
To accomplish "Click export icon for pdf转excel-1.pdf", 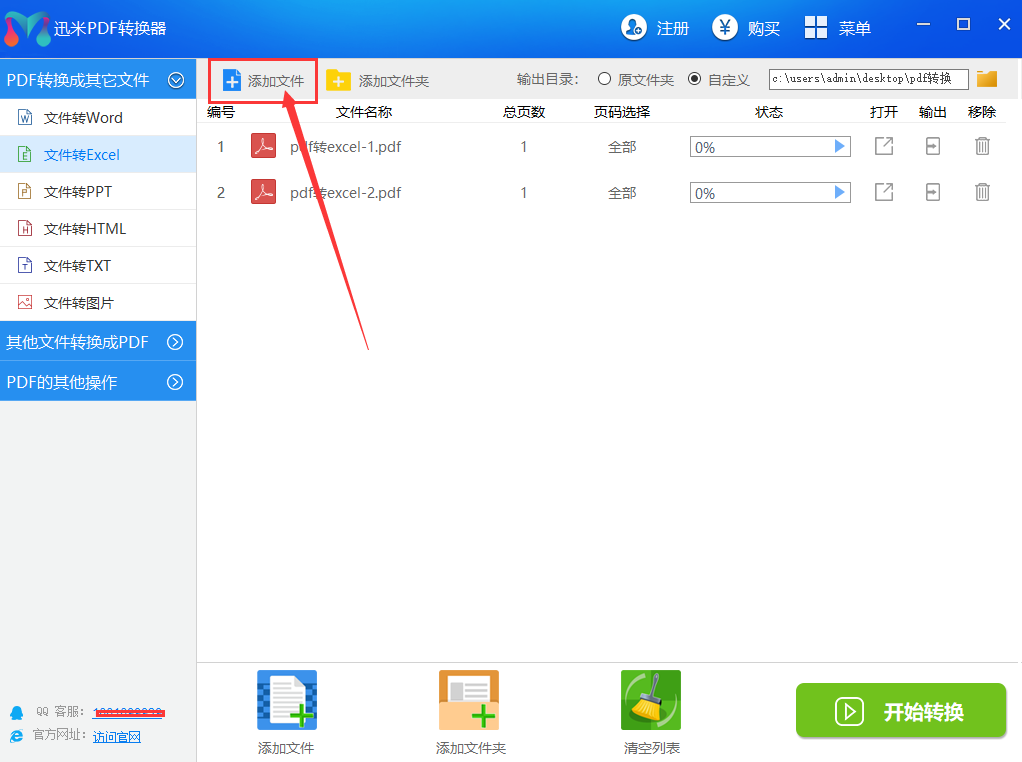I will pyautogui.click(x=932, y=147).
